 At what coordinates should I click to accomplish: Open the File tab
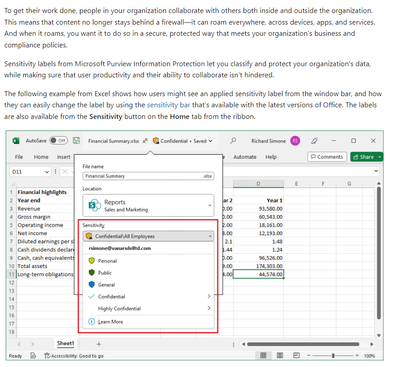19,157
